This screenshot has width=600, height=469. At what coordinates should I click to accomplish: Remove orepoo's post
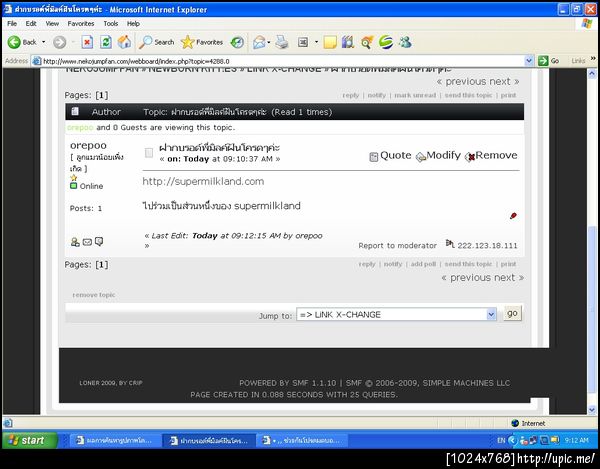[491, 156]
